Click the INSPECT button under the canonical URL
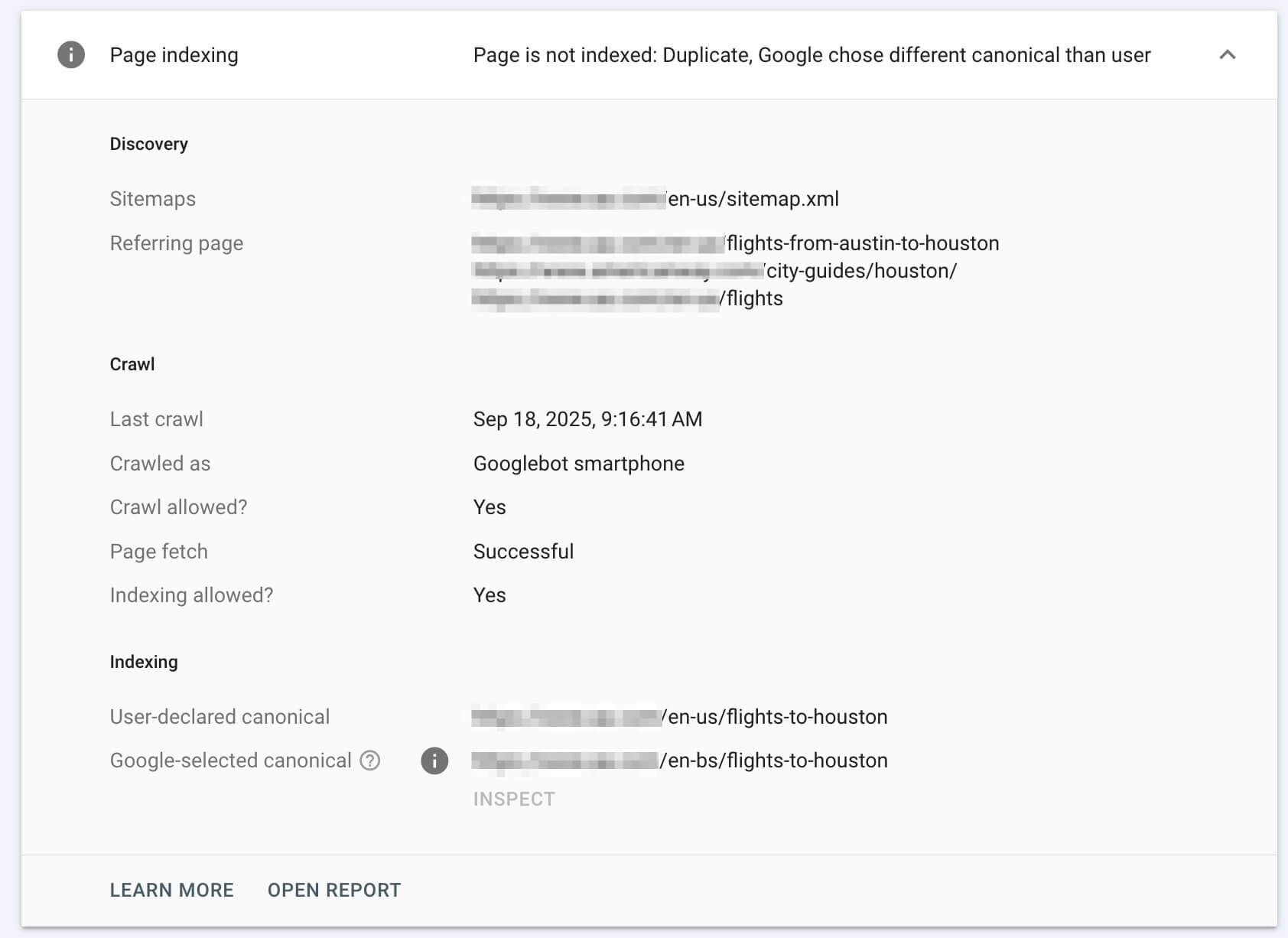Viewport: 1288px width, 938px height. point(514,799)
